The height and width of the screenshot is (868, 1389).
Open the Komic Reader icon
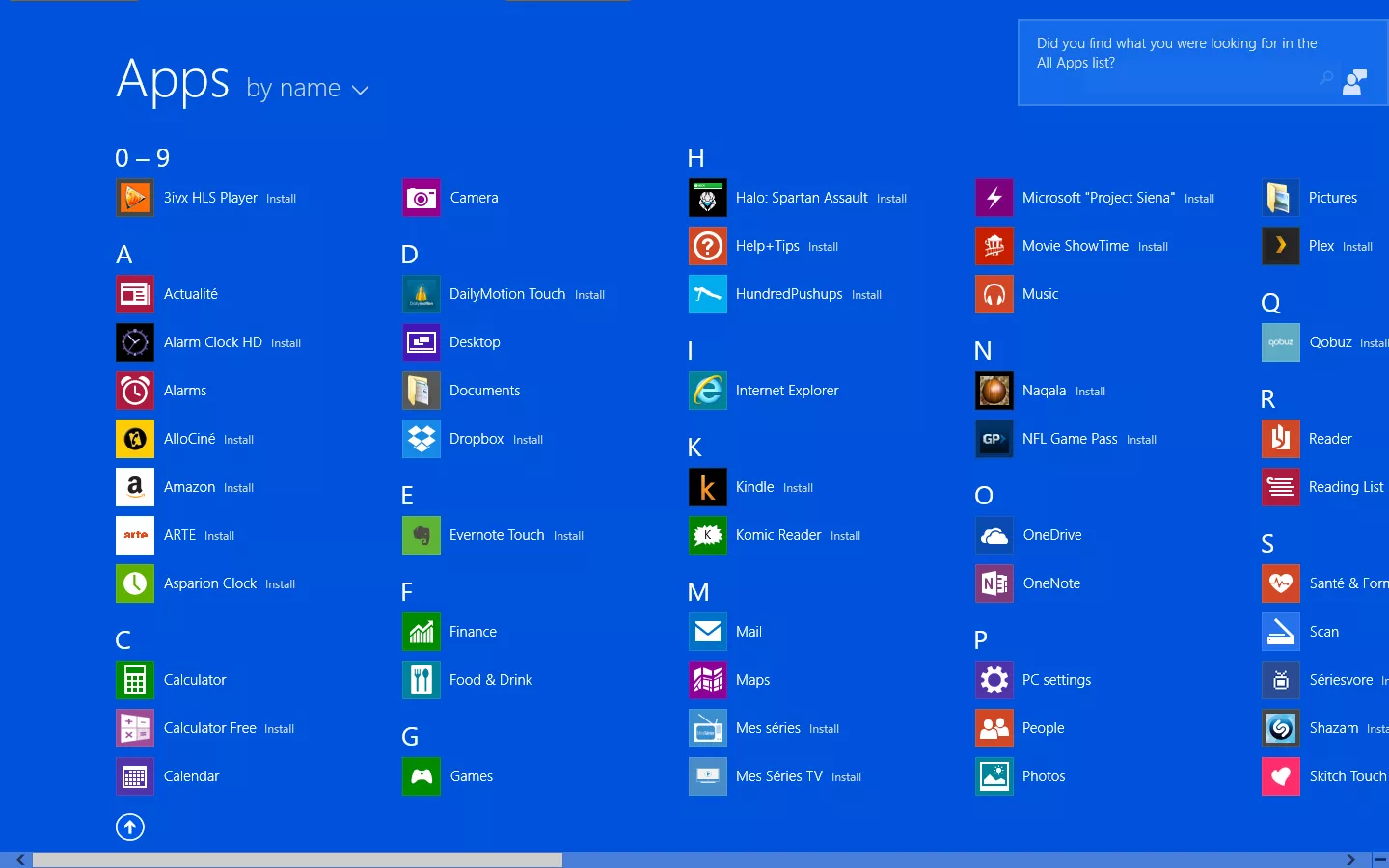pyautogui.click(x=708, y=535)
